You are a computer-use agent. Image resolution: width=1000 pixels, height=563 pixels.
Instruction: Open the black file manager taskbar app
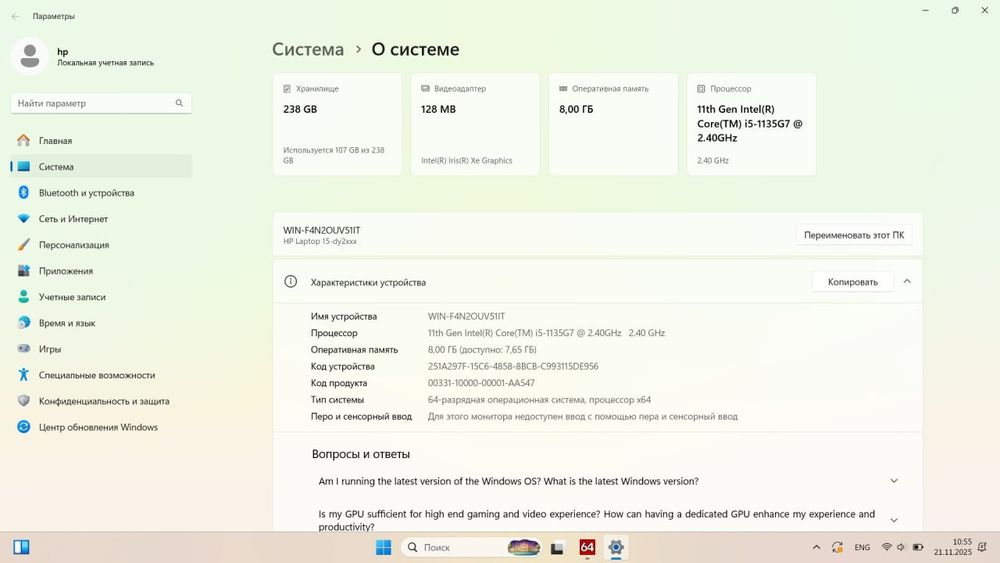tap(557, 547)
